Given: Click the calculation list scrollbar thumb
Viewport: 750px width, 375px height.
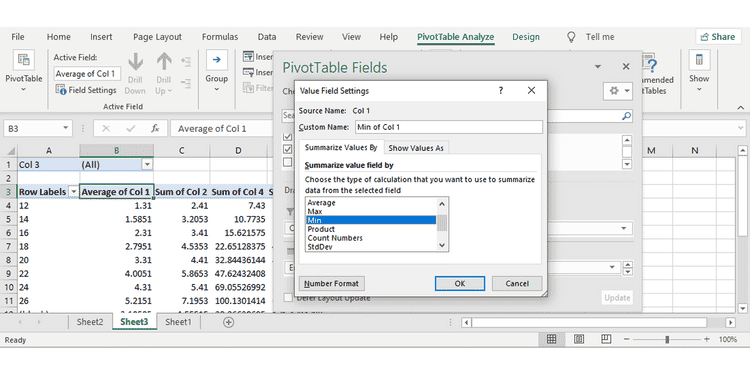Looking at the screenshot, I should click(442, 222).
